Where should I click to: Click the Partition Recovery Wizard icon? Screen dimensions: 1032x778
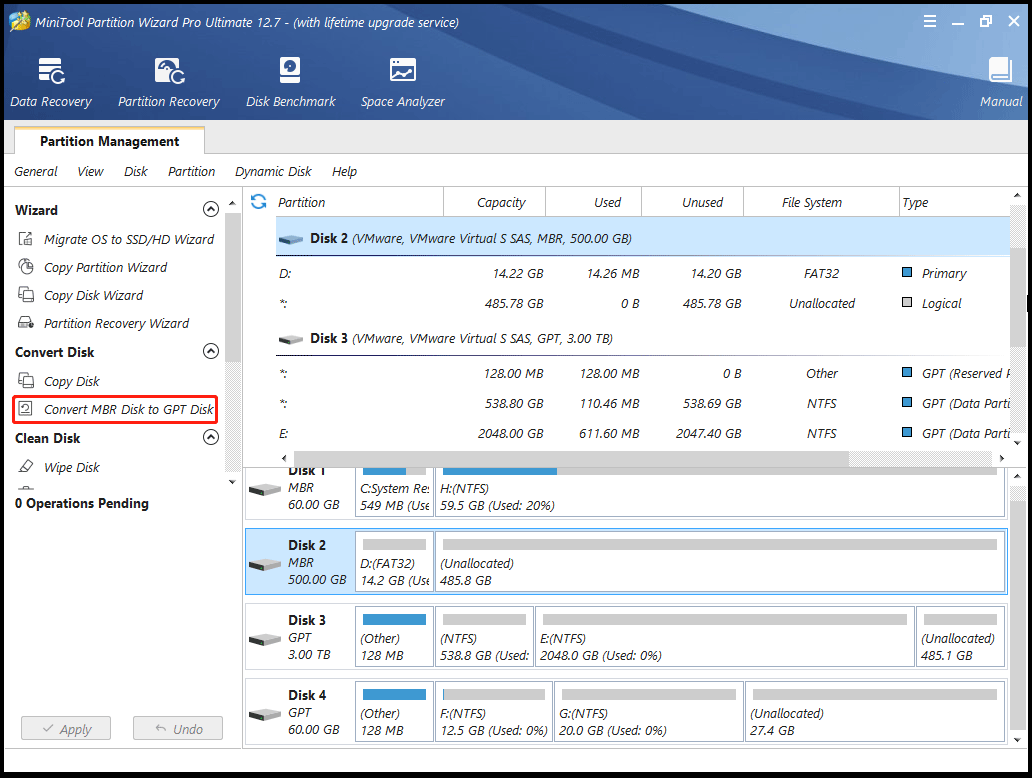(x=26, y=323)
